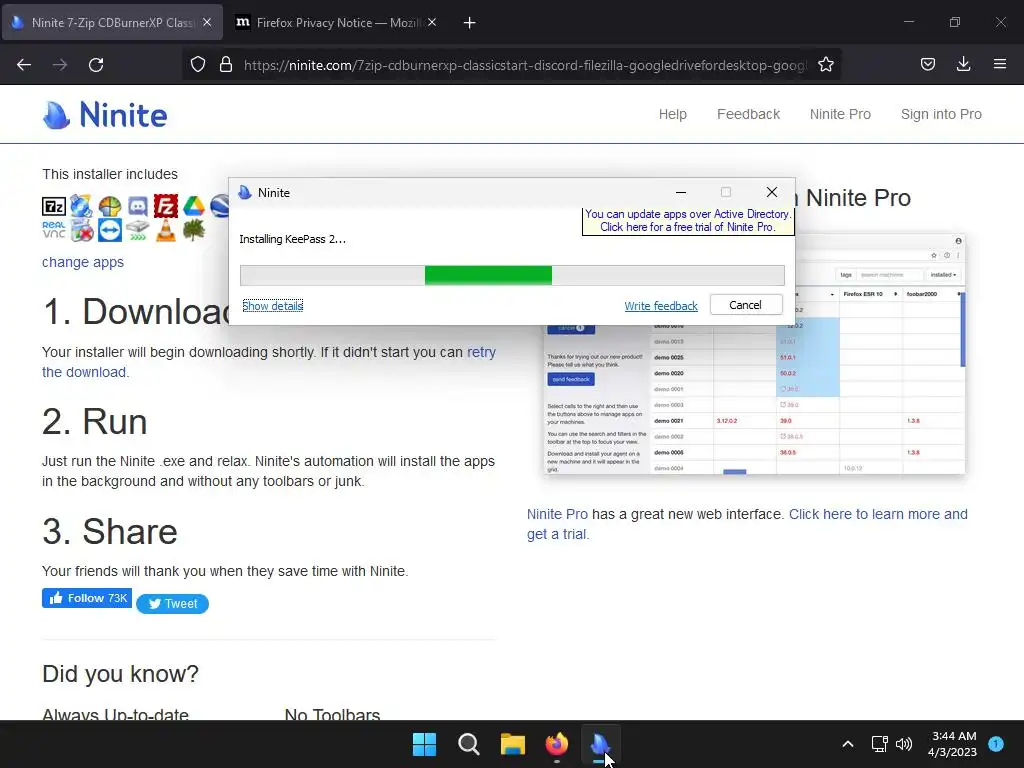Click the 7-Zip app icon

click(54, 206)
